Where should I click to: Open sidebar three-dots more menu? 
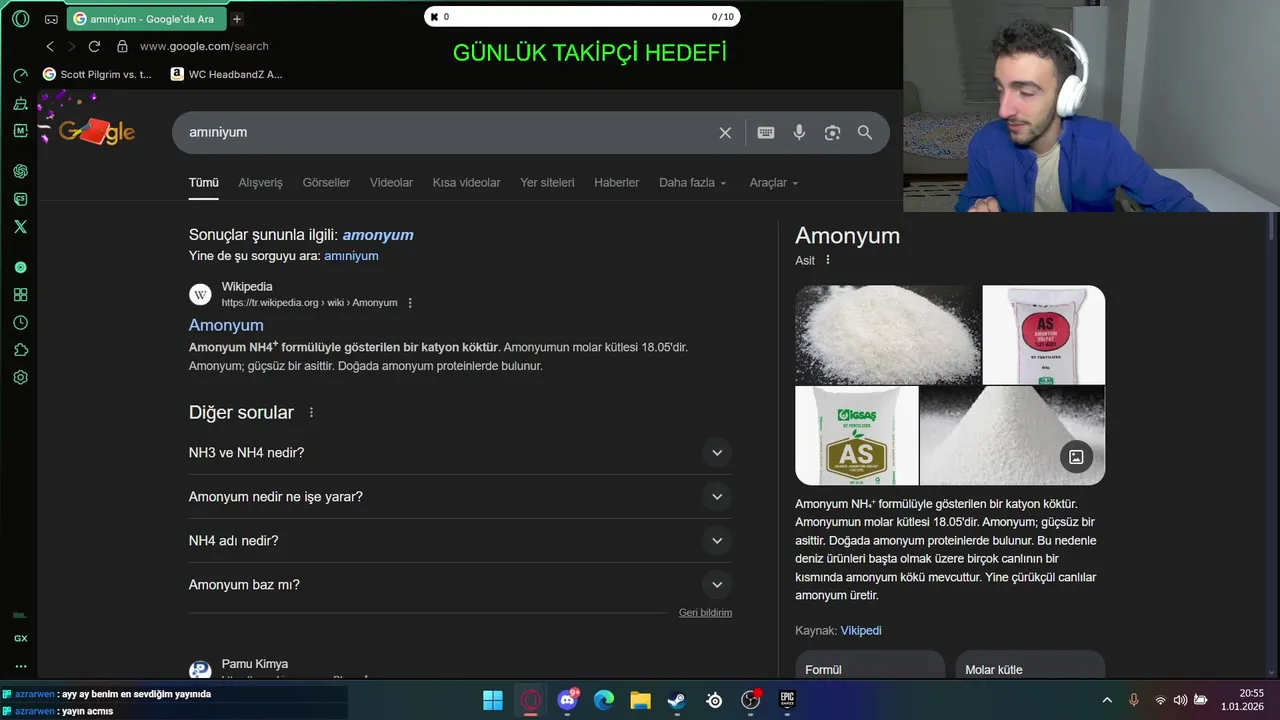coord(20,666)
